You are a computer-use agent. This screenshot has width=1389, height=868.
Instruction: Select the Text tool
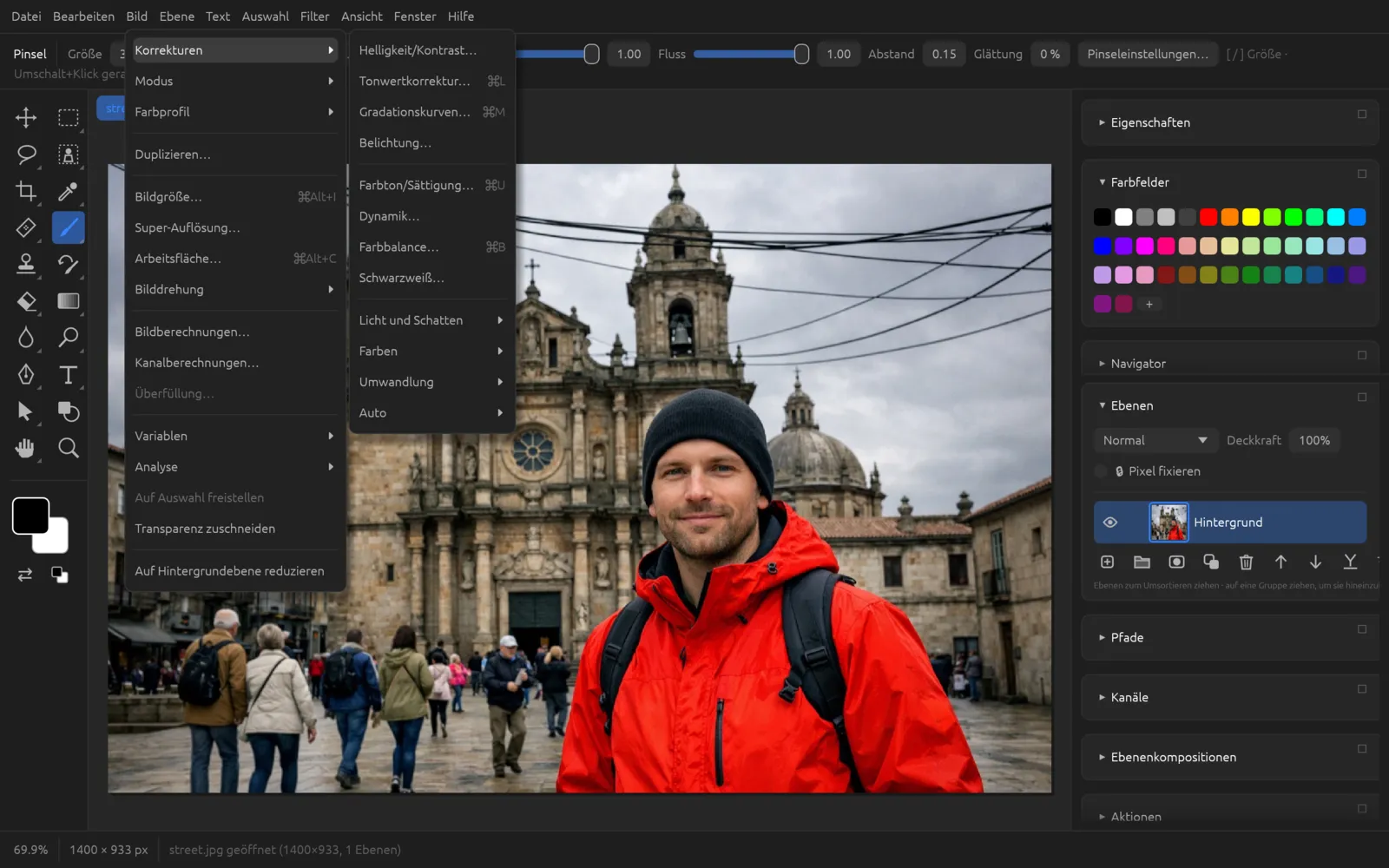coord(68,374)
